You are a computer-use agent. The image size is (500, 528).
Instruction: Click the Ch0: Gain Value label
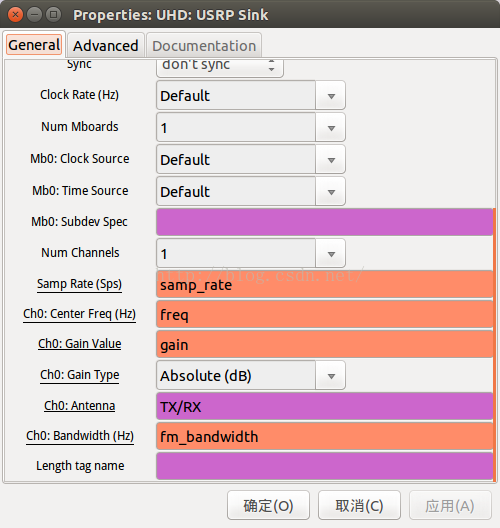(x=79, y=344)
